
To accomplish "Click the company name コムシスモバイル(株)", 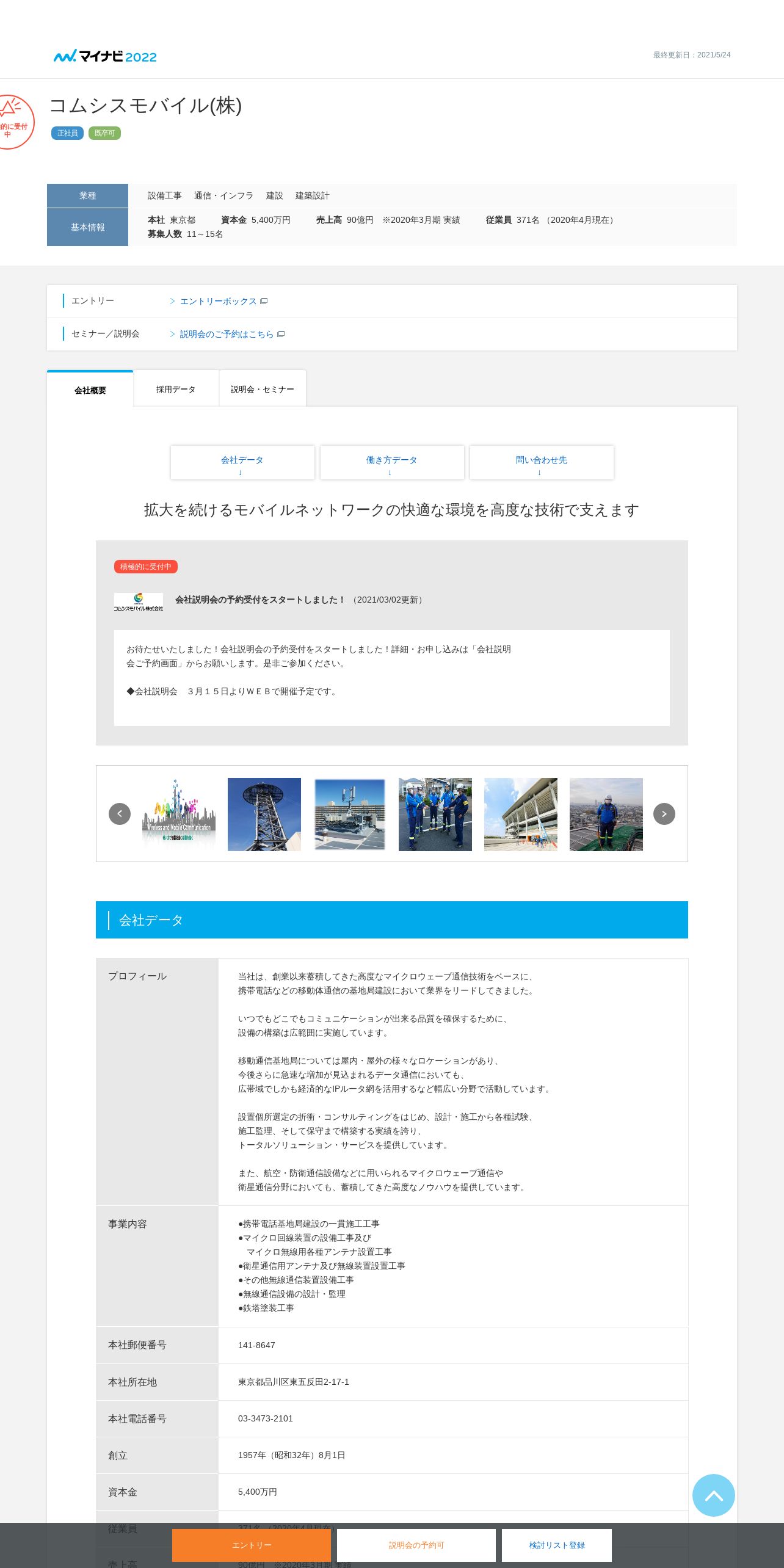I will [145, 106].
